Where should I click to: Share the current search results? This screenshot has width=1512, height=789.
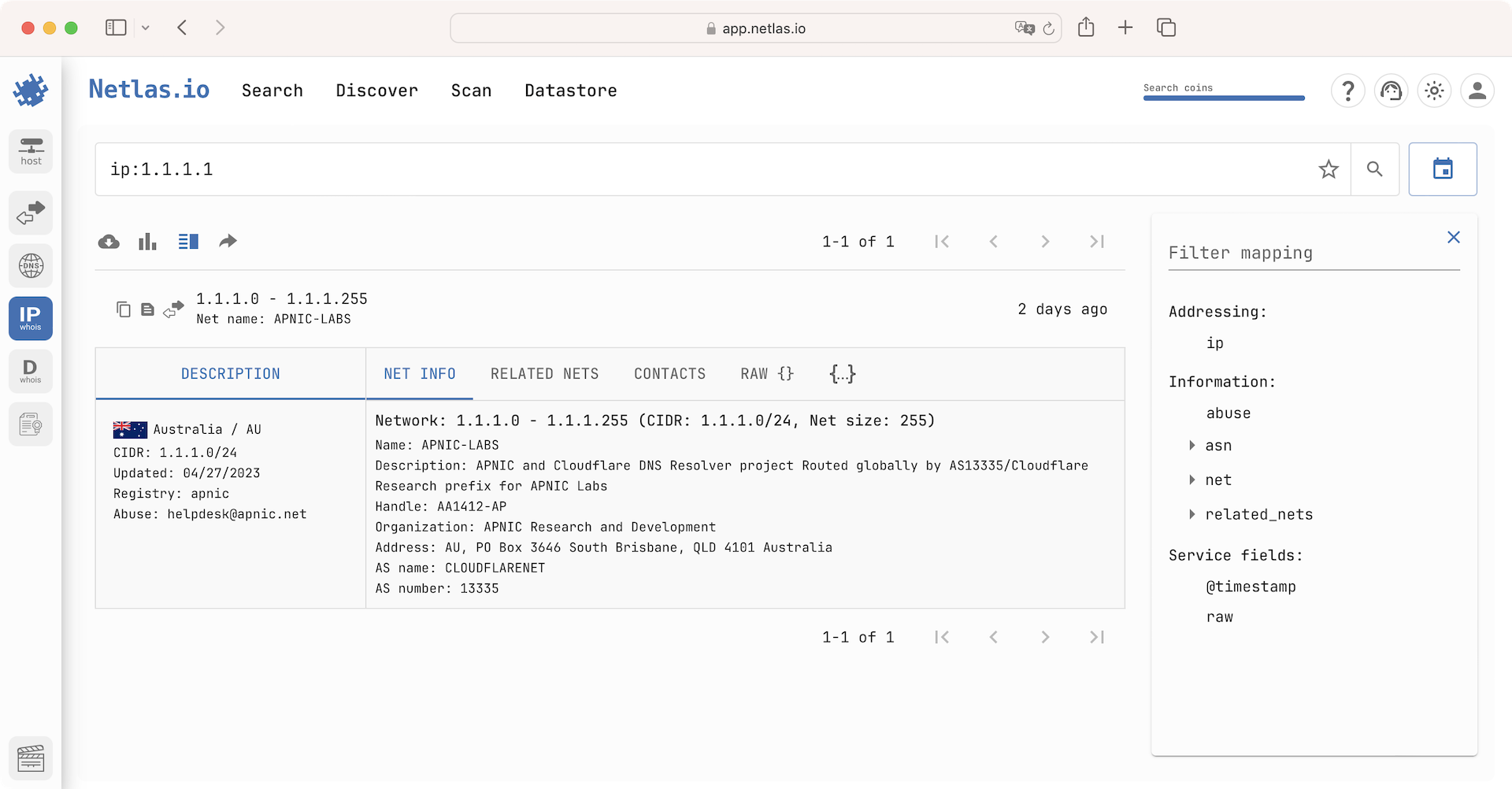point(228,241)
